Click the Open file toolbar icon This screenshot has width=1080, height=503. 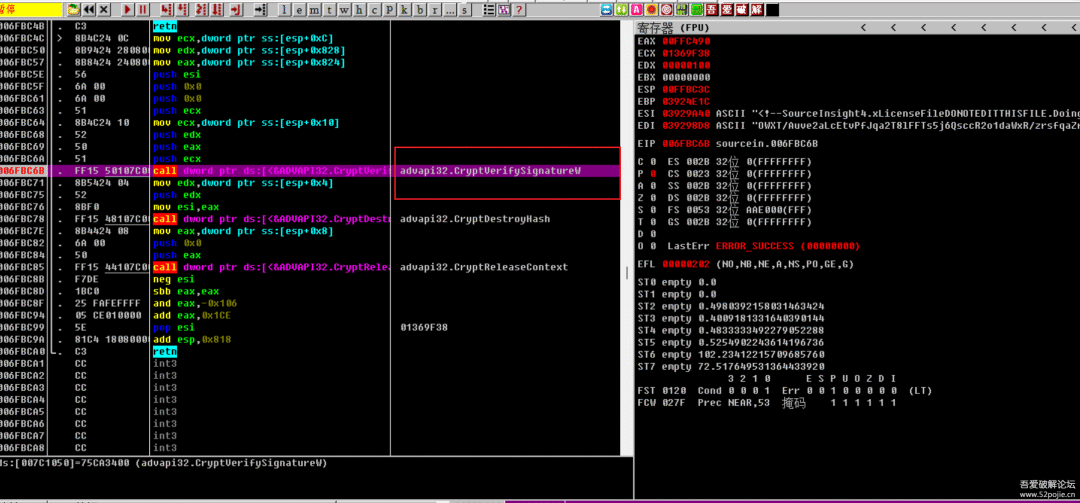click(x=73, y=9)
